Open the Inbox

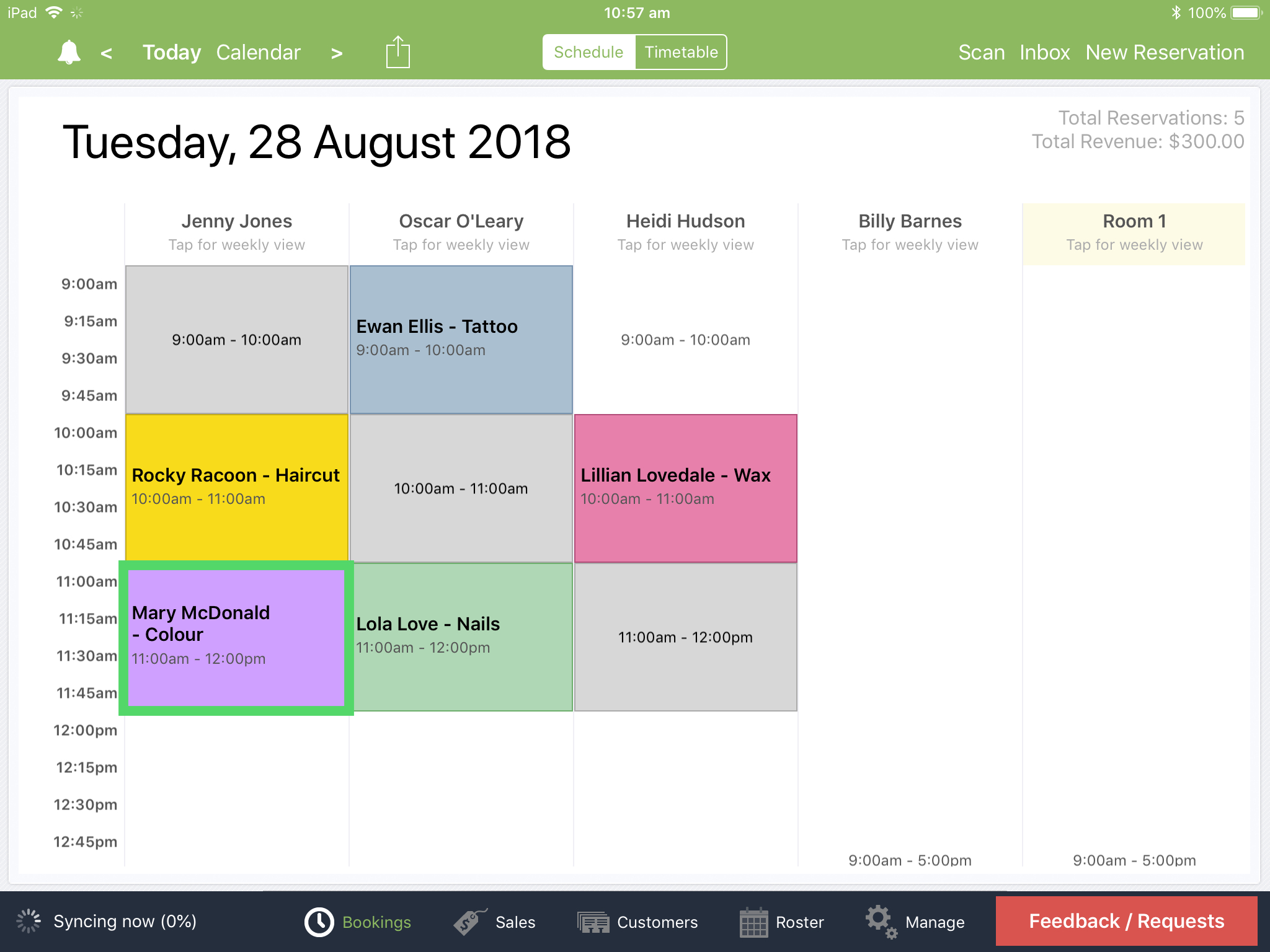1045,53
